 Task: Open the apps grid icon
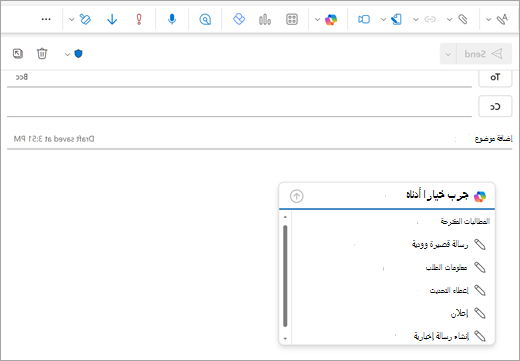pos(292,19)
